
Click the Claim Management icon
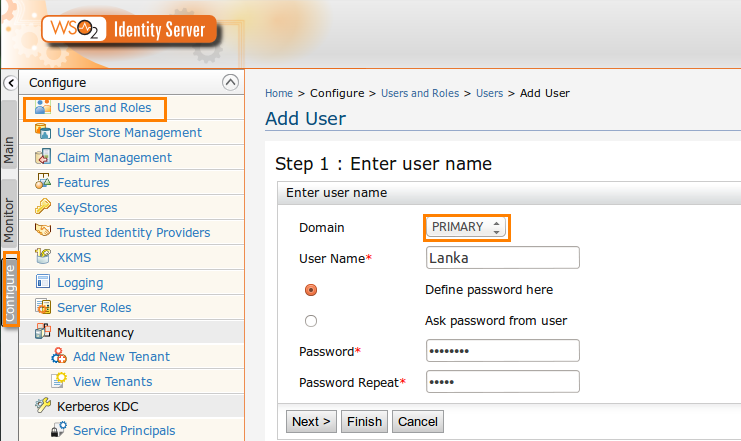point(43,157)
